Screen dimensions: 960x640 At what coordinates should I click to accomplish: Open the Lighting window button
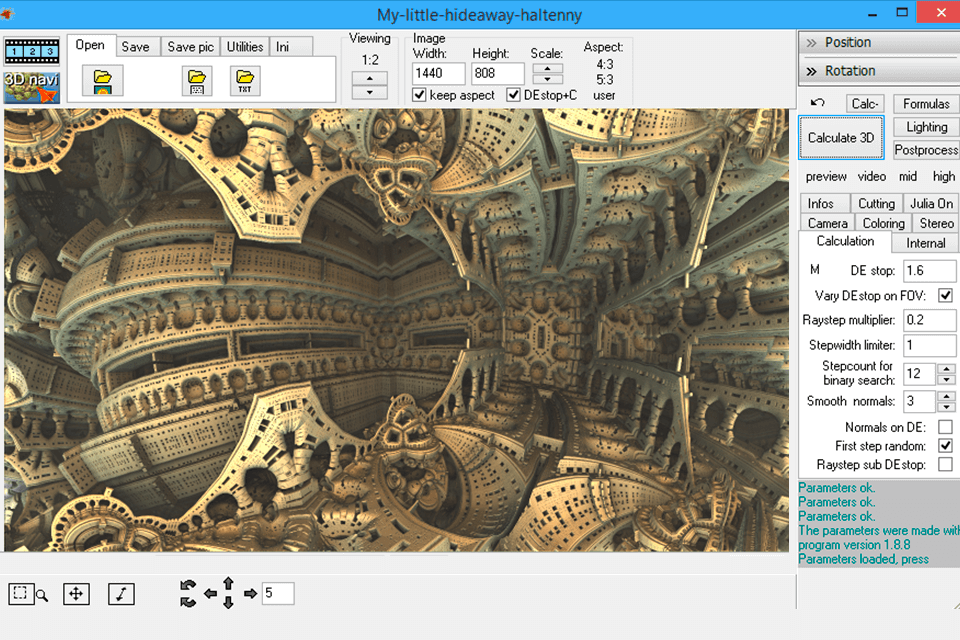926,127
